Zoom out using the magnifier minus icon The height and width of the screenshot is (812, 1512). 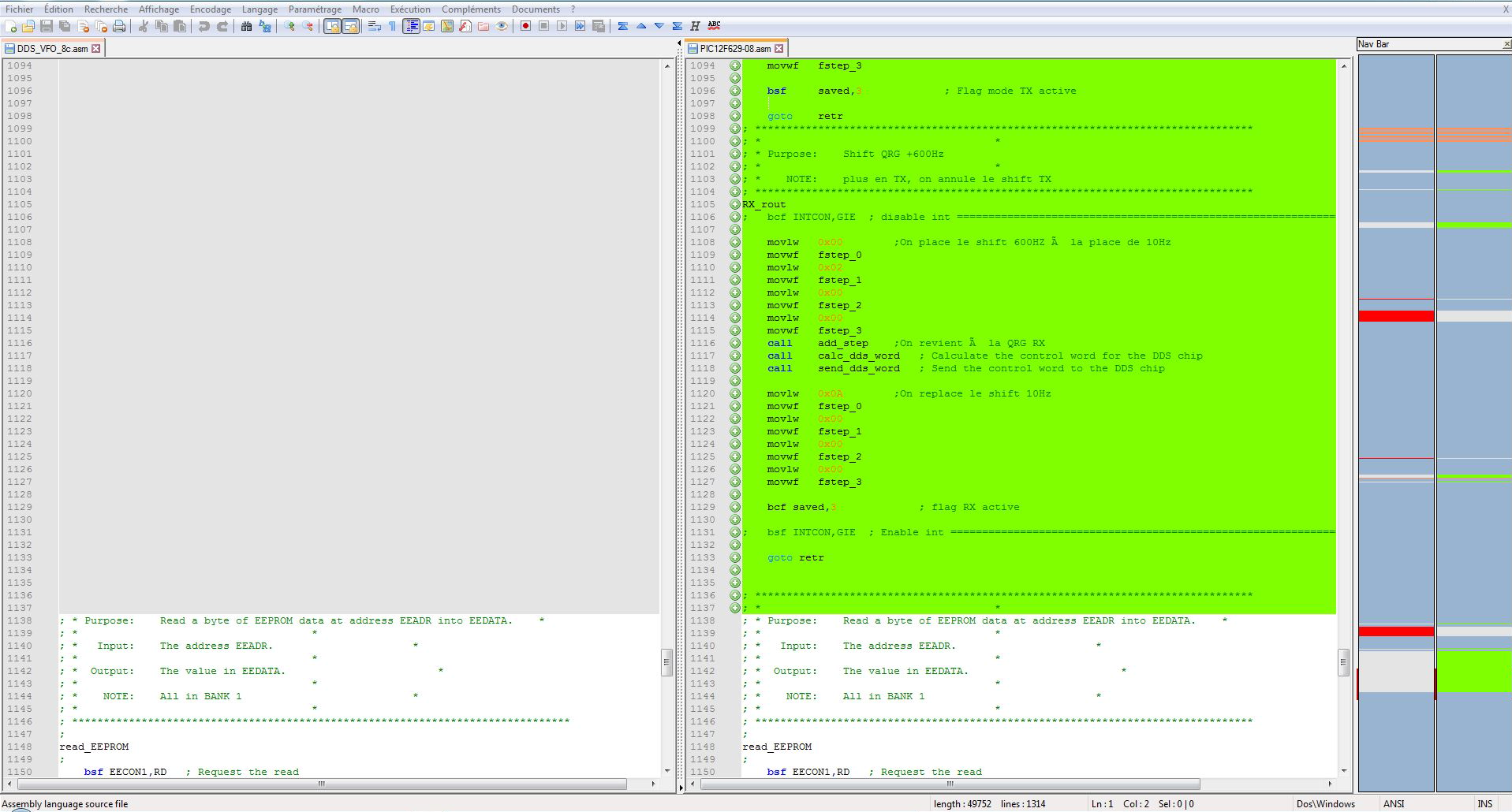click(x=308, y=27)
